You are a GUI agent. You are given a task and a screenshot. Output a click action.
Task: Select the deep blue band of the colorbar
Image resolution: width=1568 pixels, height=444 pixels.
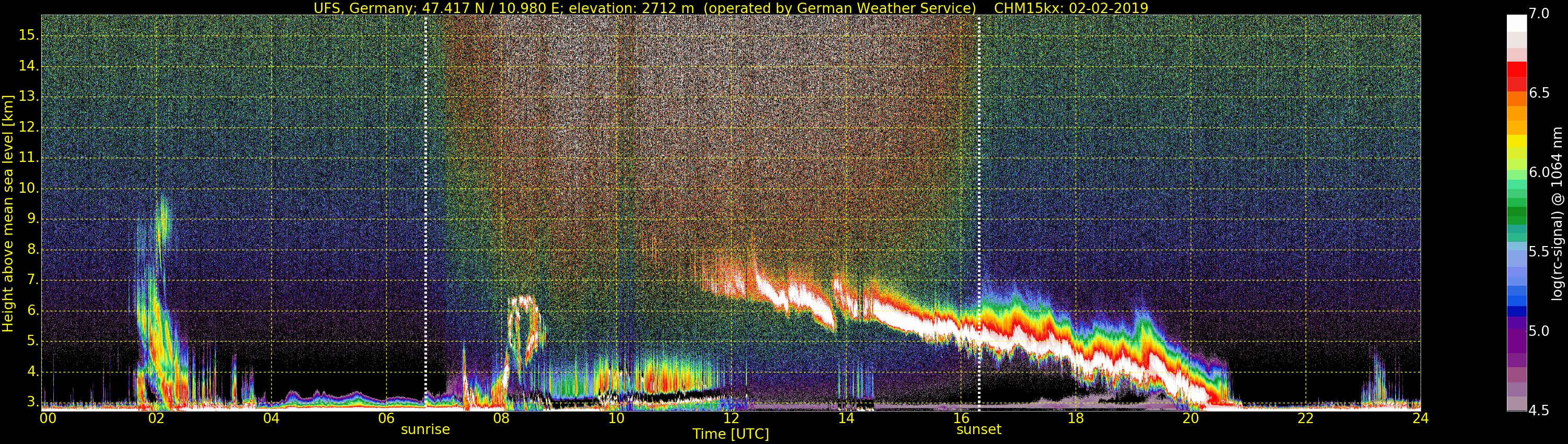pos(1516,311)
